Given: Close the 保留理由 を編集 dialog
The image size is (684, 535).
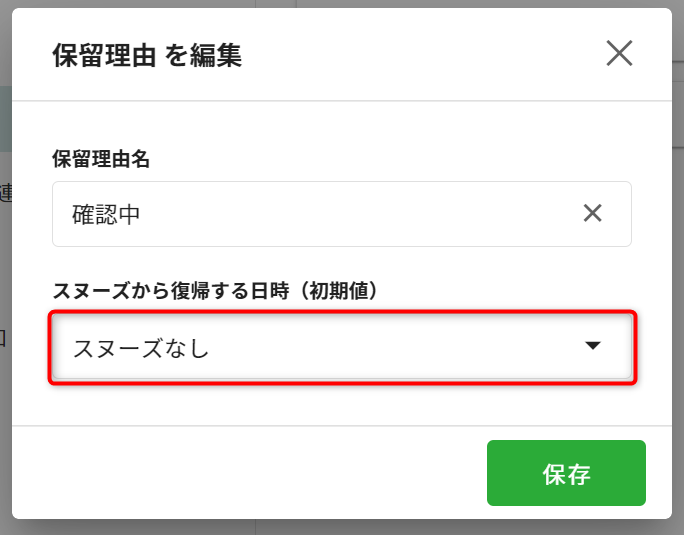Looking at the screenshot, I should click(x=619, y=53).
